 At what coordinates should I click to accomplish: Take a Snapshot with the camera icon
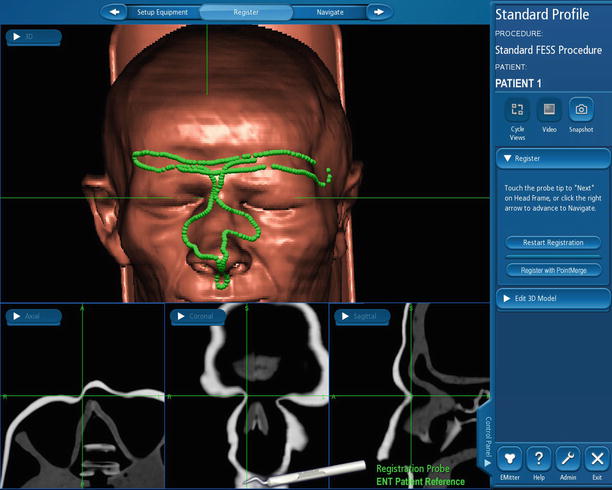point(580,111)
